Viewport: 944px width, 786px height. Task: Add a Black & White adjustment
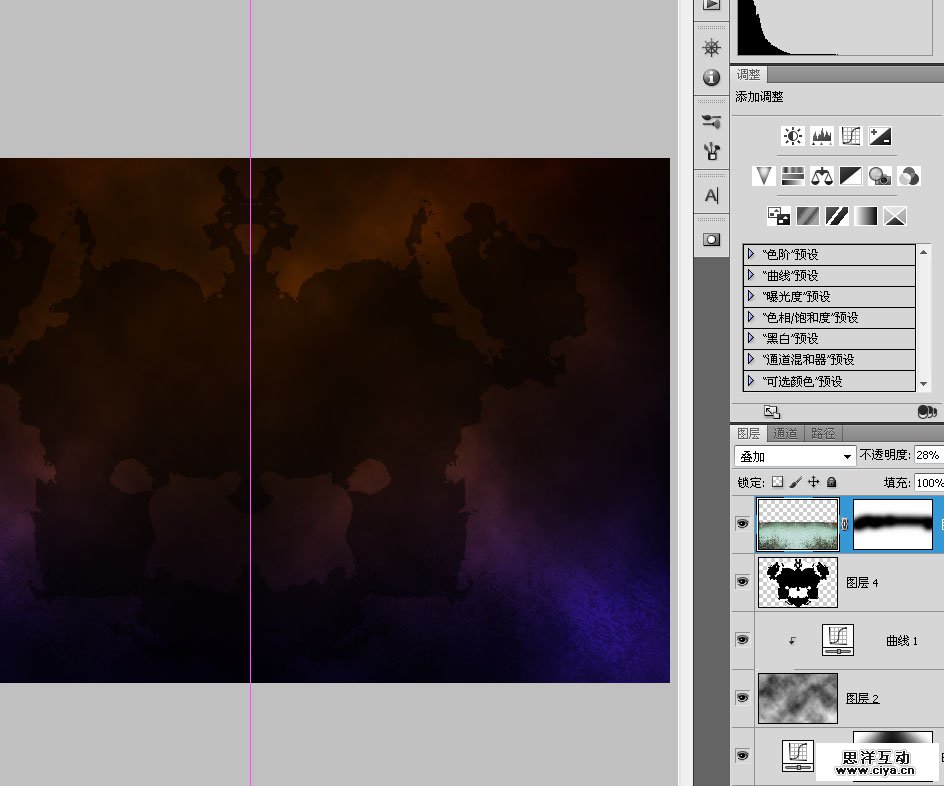[851, 176]
